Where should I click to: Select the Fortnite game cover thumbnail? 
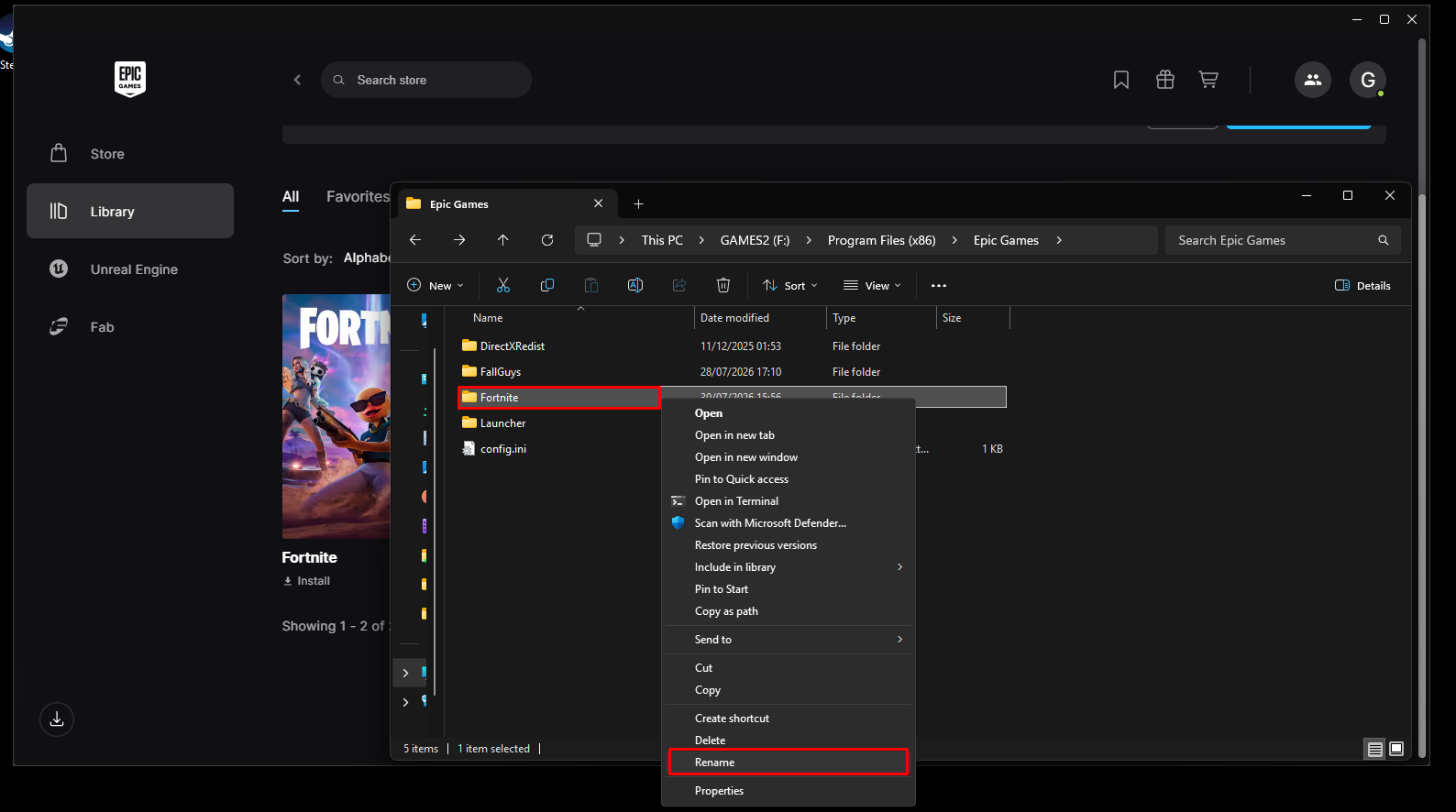(336, 416)
